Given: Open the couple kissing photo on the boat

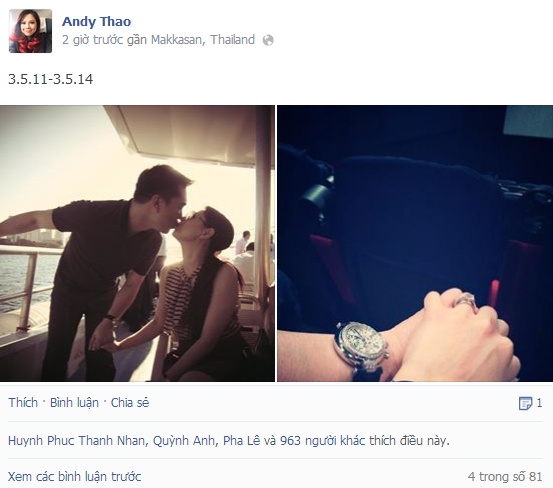Looking at the screenshot, I should click(137, 243).
